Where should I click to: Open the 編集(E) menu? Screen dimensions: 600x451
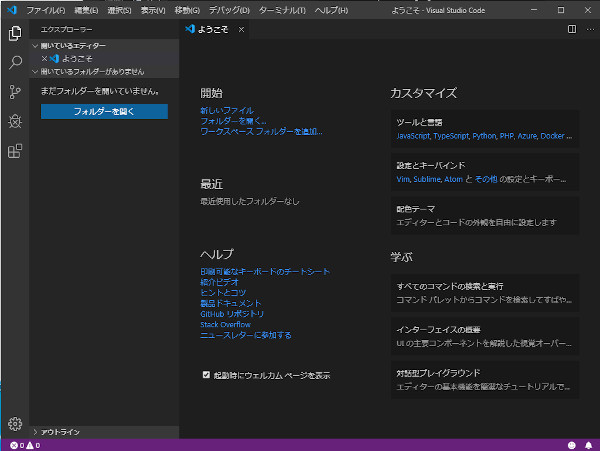(x=86, y=10)
